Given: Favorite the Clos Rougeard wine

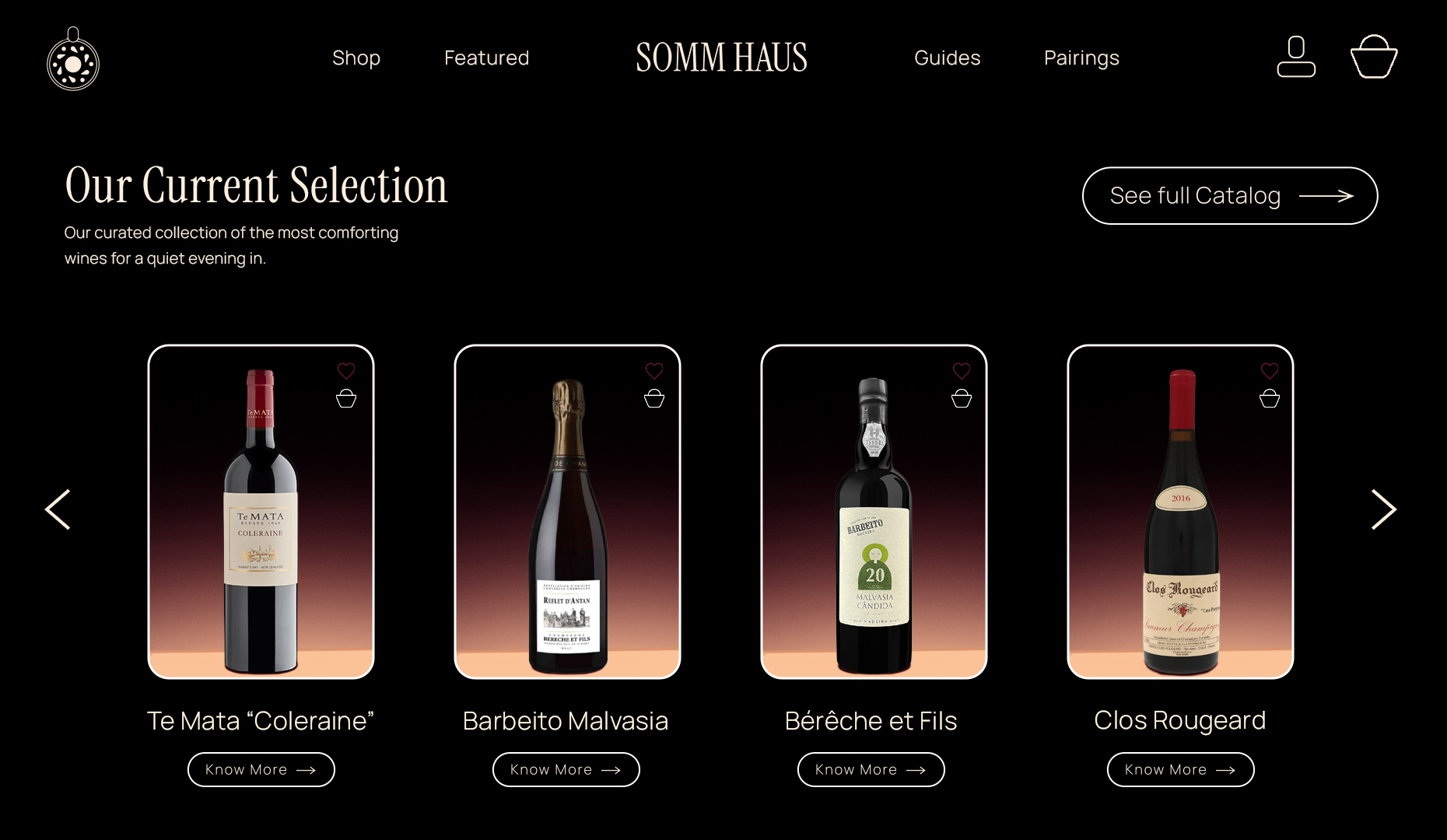Looking at the screenshot, I should (x=1270, y=371).
